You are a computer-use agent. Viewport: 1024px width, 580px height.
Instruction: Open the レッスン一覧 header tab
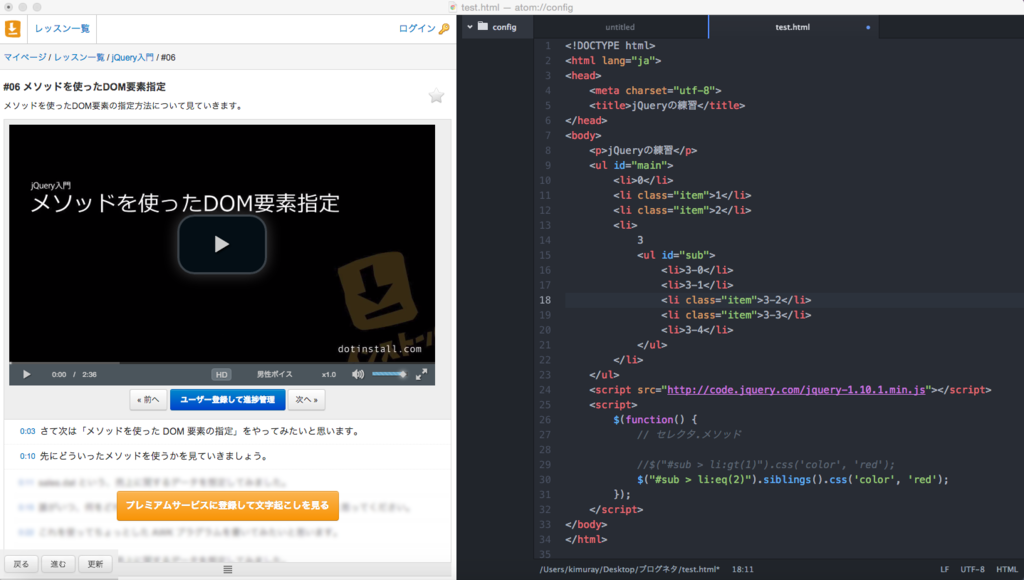[62, 29]
